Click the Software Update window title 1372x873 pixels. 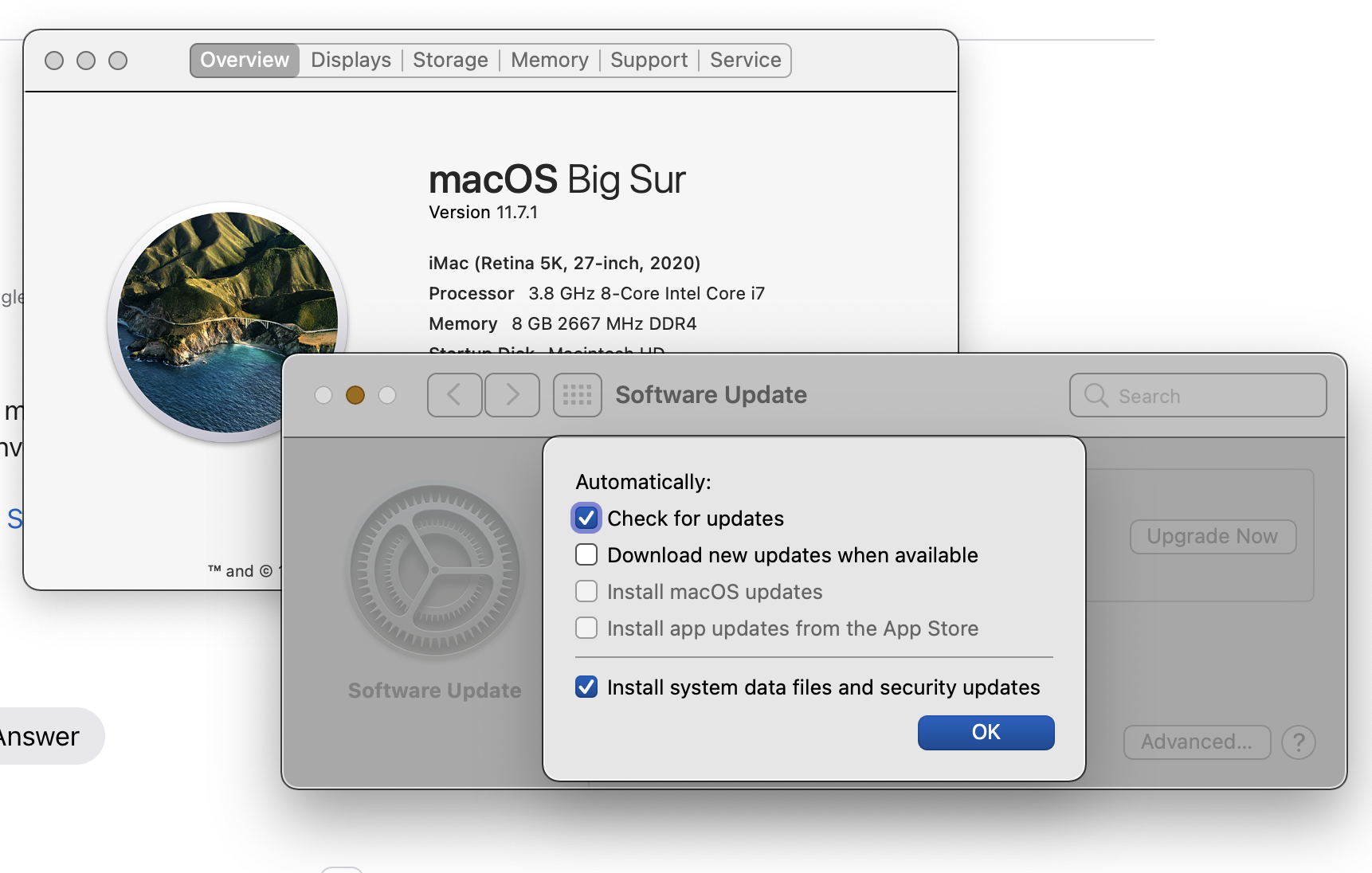click(x=711, y=395)
